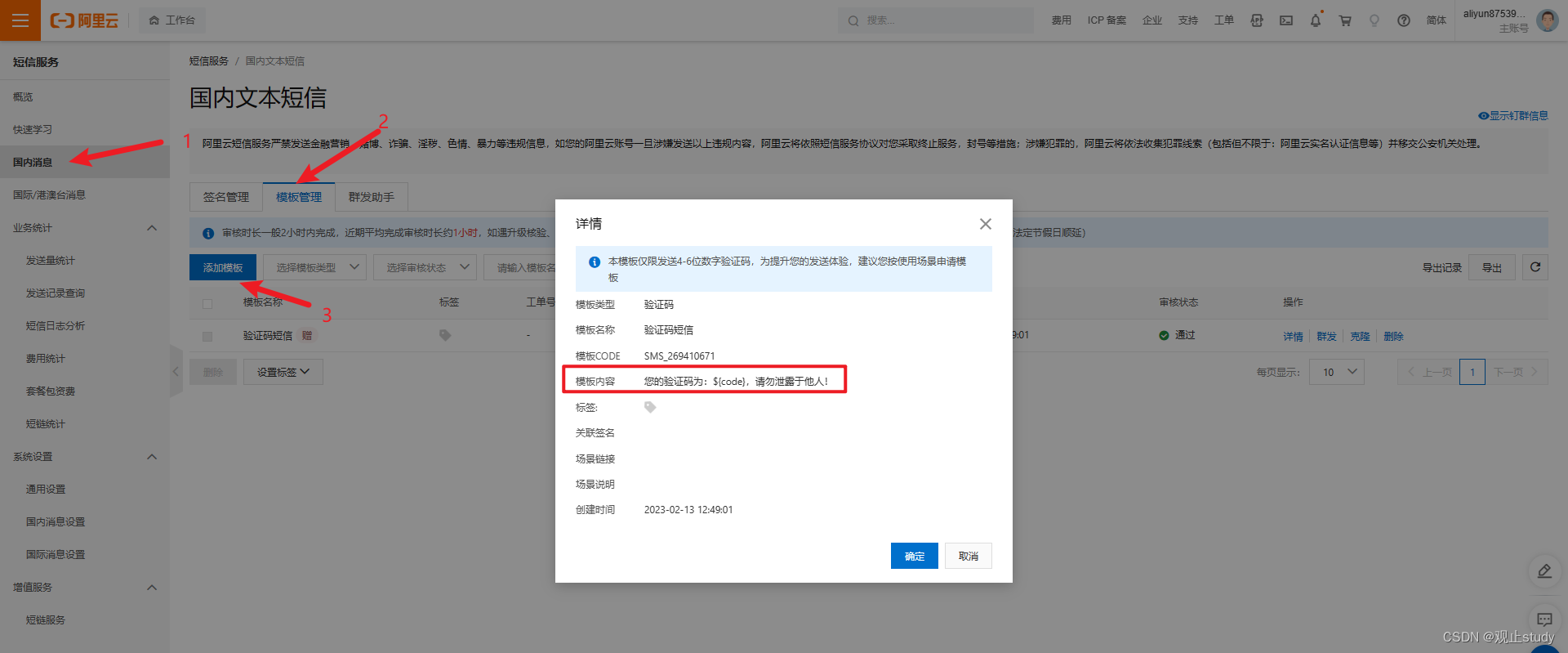Open the help question-mark icon

pyautogui.click(x=1404, y=20)
